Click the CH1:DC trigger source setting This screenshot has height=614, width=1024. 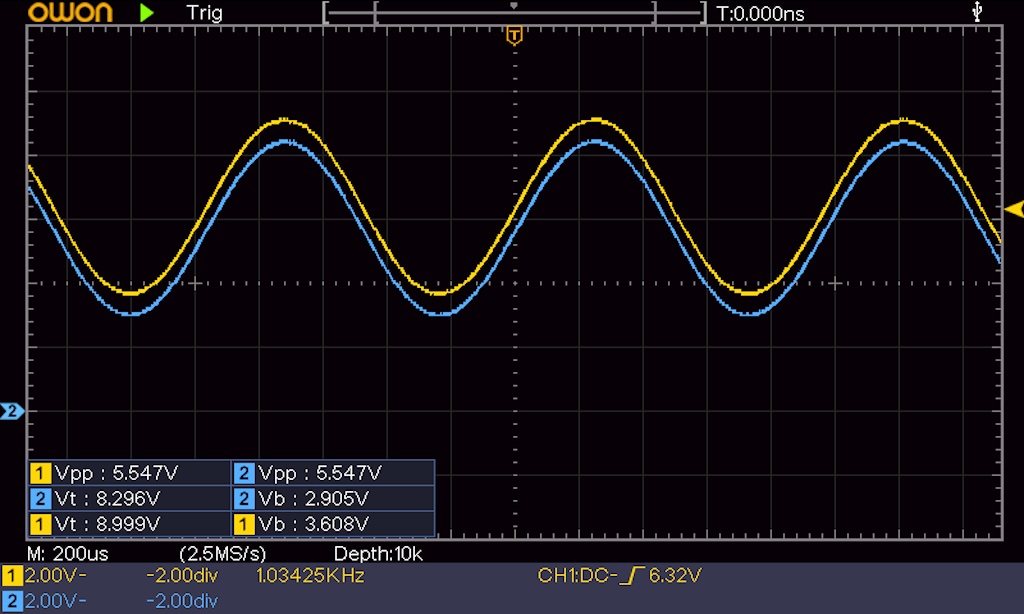tap(575, 576)
